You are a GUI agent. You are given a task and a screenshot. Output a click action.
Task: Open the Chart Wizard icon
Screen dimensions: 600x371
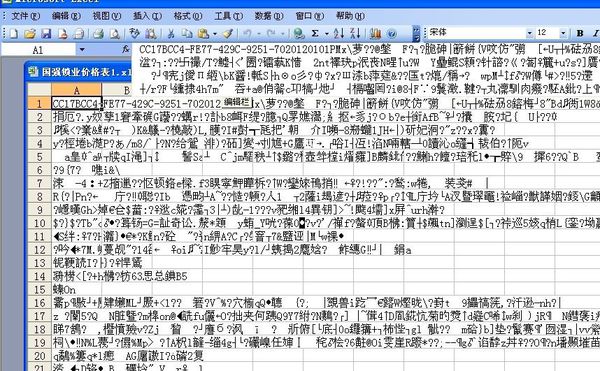[375, 34]
